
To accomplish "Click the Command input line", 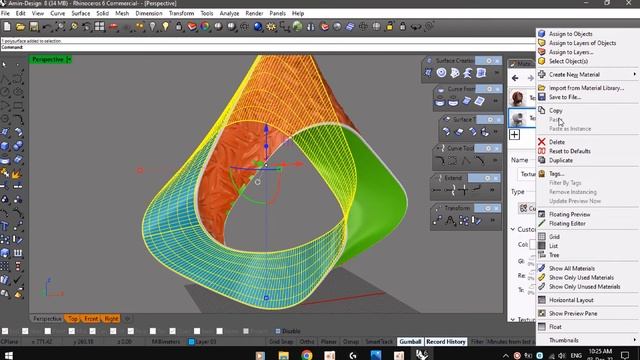I will point(267,47).
